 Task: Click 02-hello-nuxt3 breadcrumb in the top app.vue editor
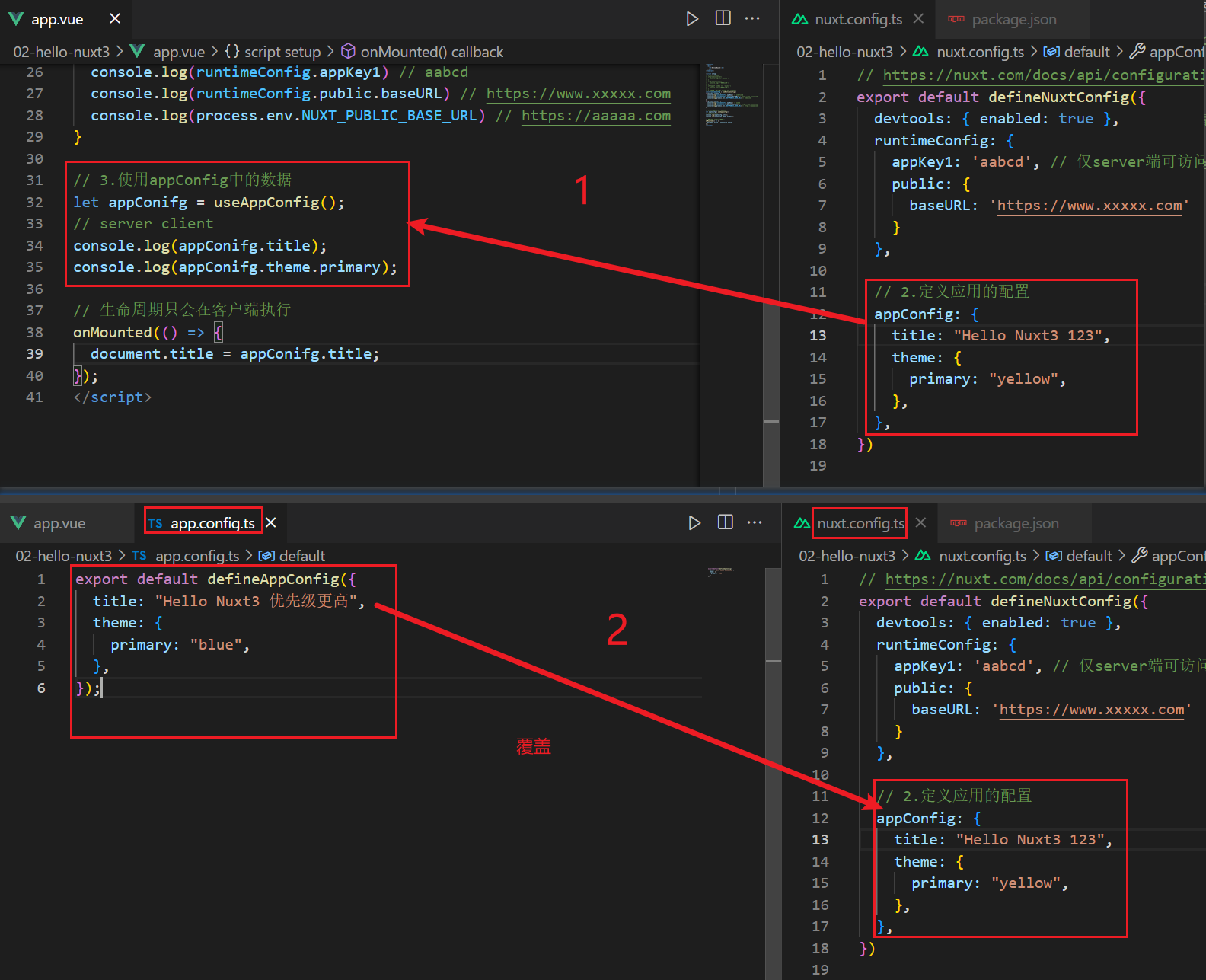pos(62,52)
